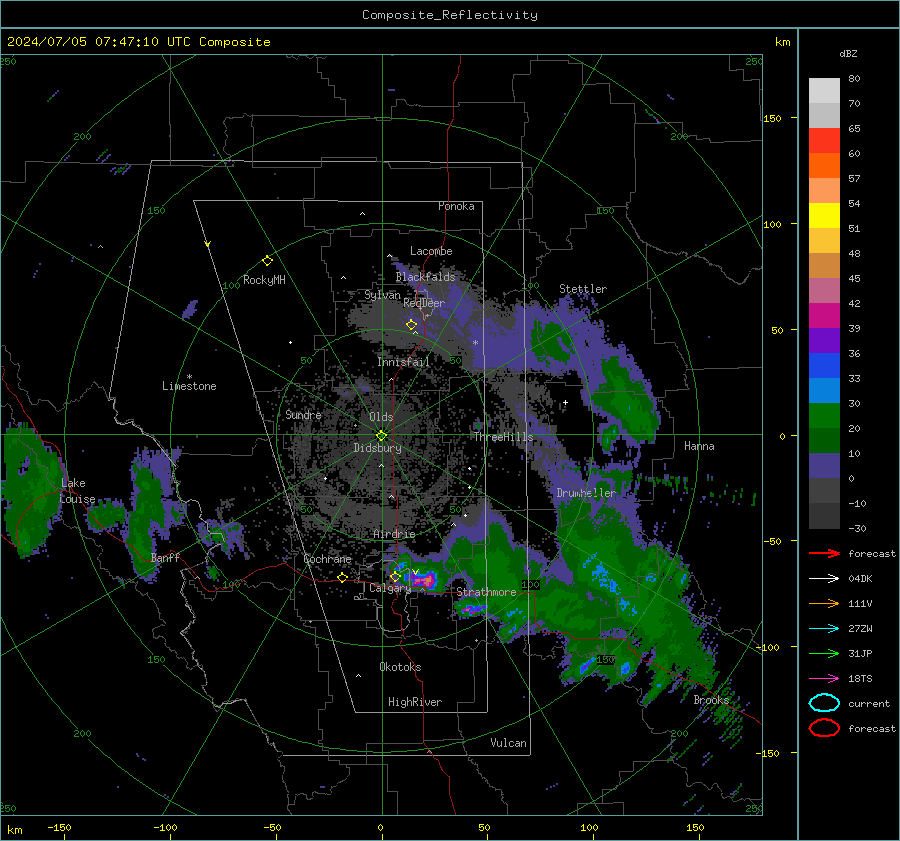Click the Okotoks town label
900x841 pixels.
(400, 667)
